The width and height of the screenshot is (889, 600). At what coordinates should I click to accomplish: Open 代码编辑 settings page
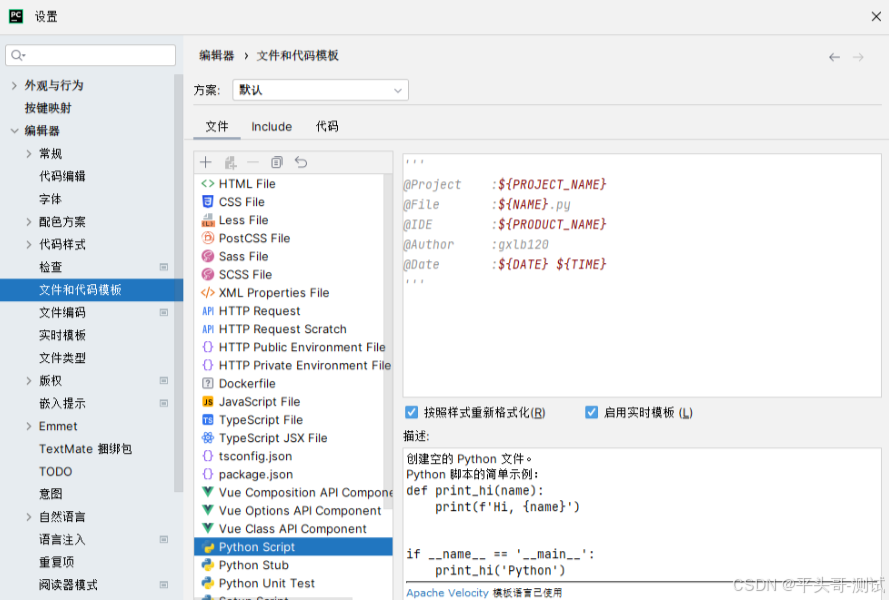62,176
